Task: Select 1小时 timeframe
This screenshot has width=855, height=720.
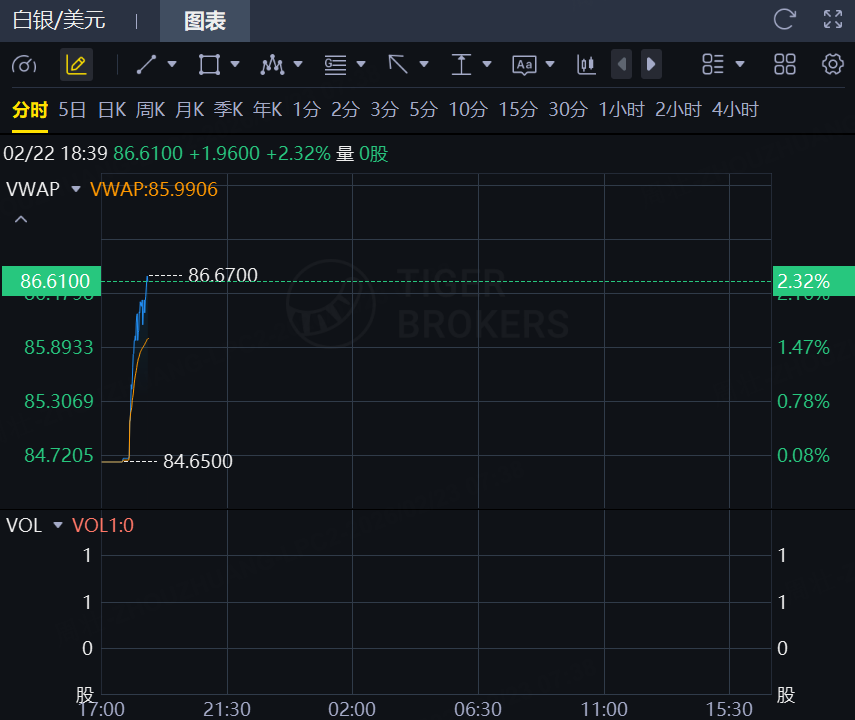Action: pos(622,110)
